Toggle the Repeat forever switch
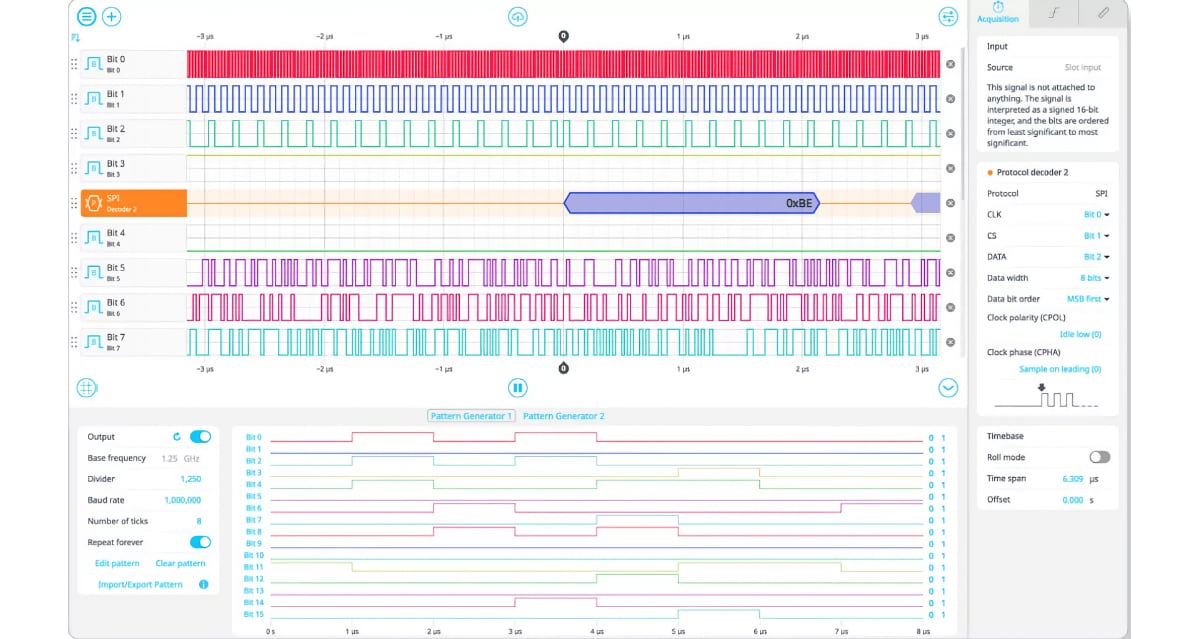Image resolution: width=1200 pixels, height=639 pixels. pyautogui.click(x=200, y=542)
